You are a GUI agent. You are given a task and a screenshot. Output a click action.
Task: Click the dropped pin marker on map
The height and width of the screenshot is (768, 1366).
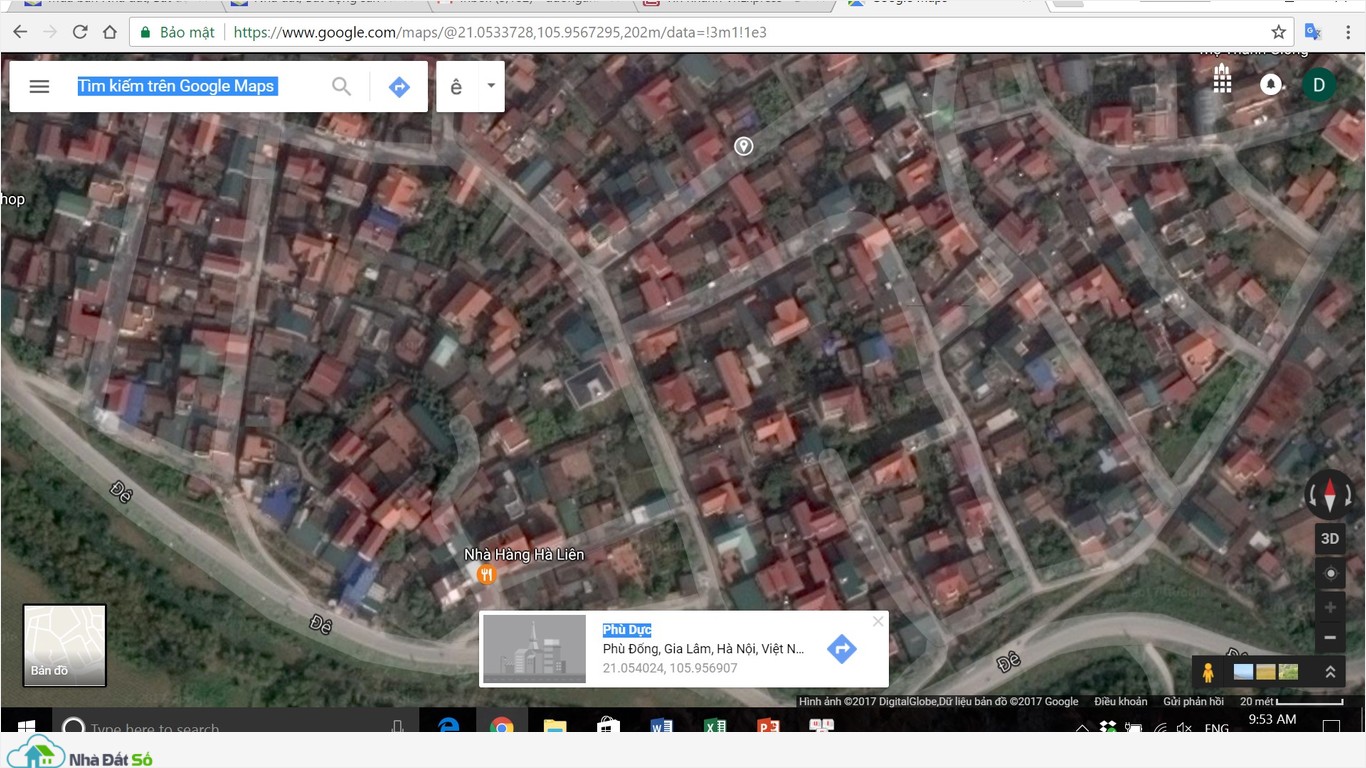(743, 147)
